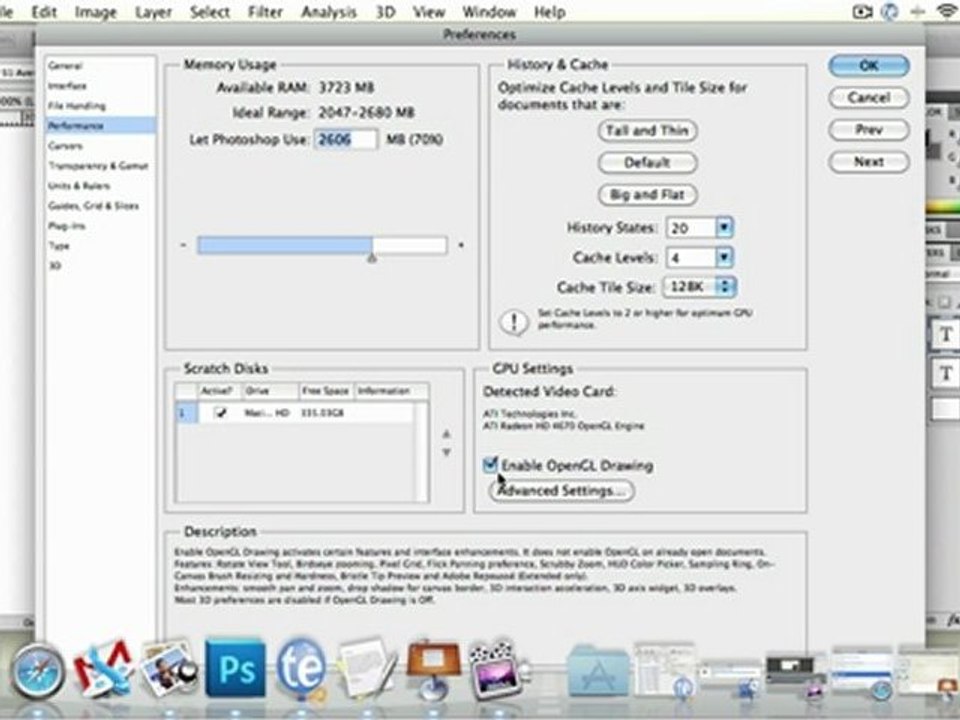Click the Let Photoshop Use memory field
Image resolution: width=960 pixels, height=720 pixels.
coord(346,140)
